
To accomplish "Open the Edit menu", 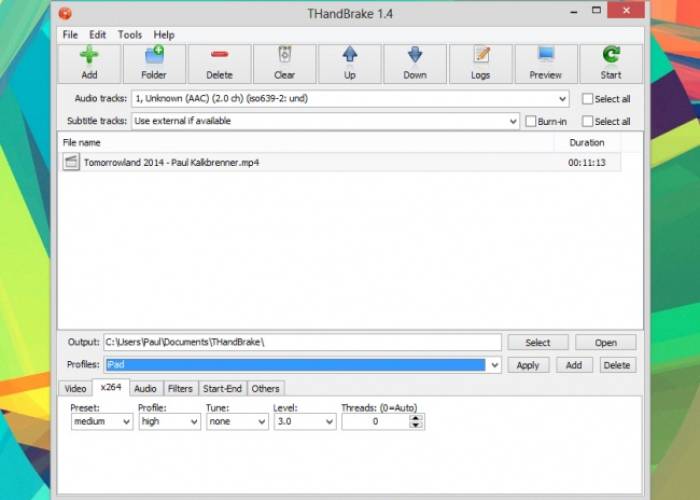I will 97,35.
